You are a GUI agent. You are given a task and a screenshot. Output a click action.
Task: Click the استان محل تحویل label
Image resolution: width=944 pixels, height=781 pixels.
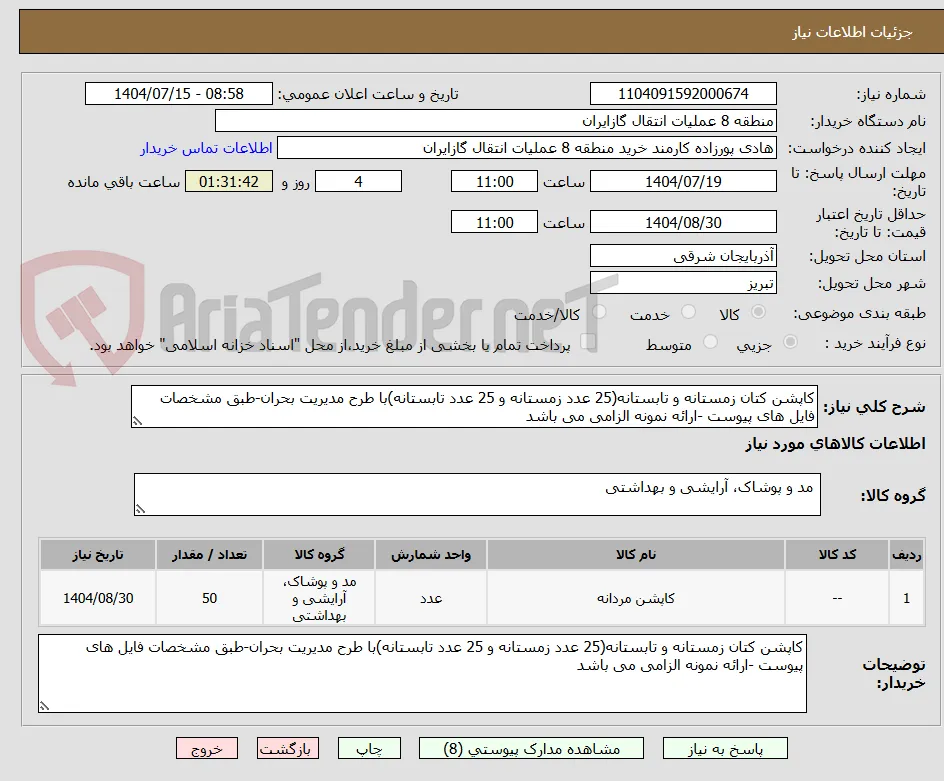[867, 257]
